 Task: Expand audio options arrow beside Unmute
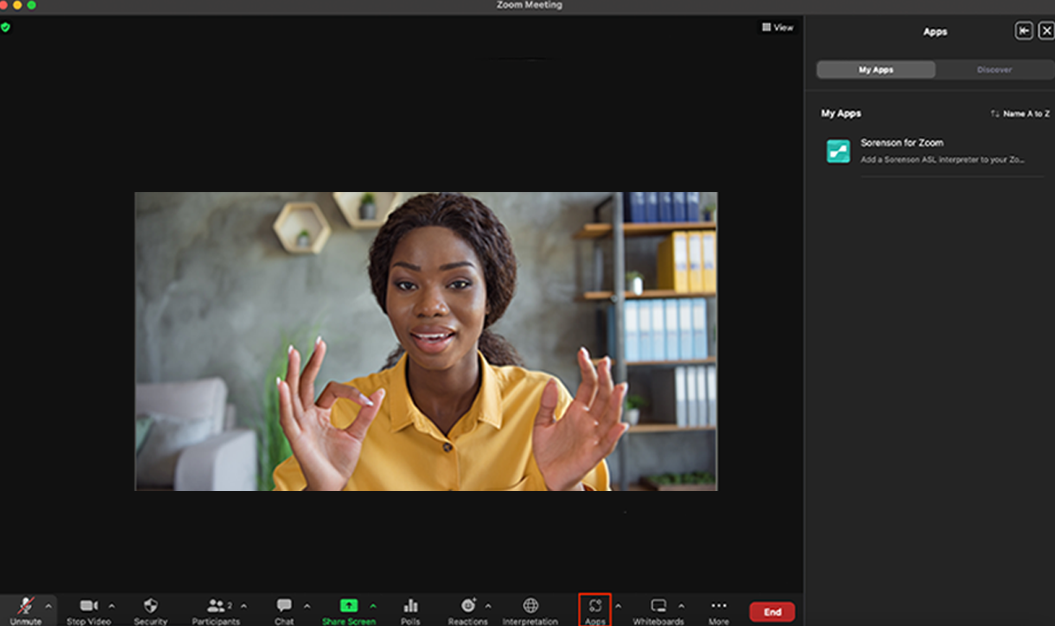click(x=48, y=606)
